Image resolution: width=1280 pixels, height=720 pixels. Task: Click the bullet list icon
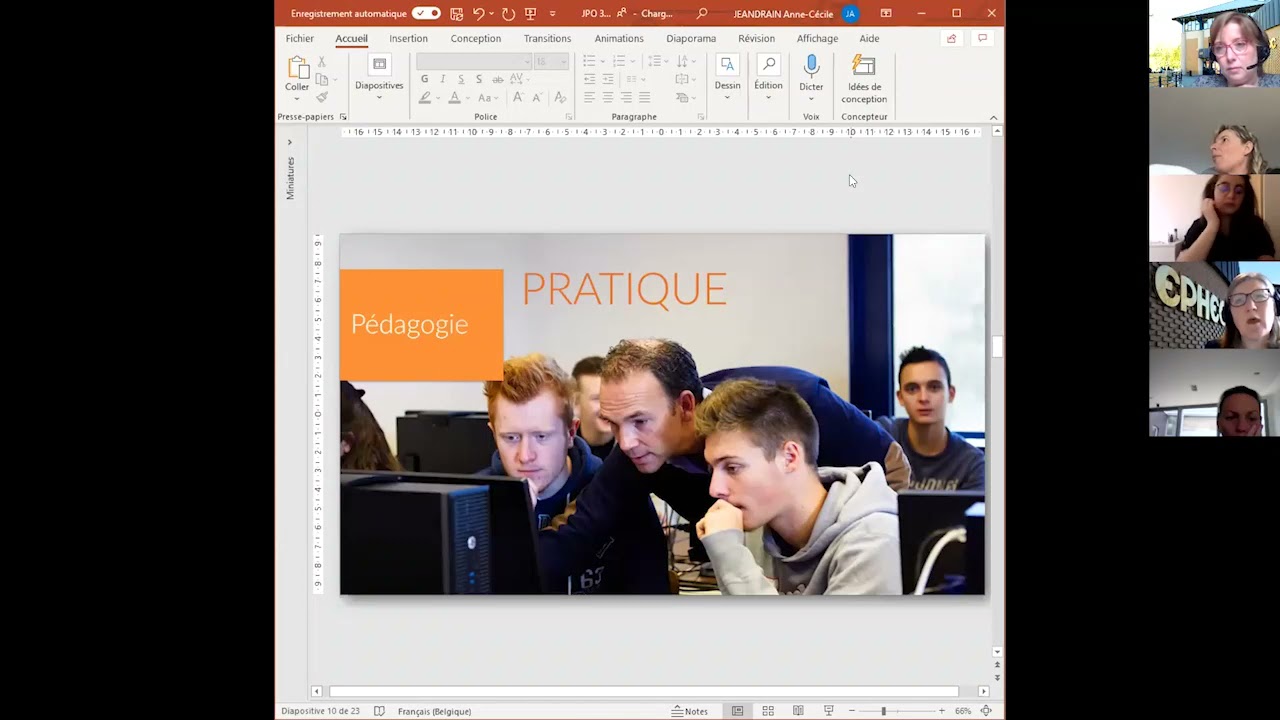pyautogui.click(x=591, y=62)
